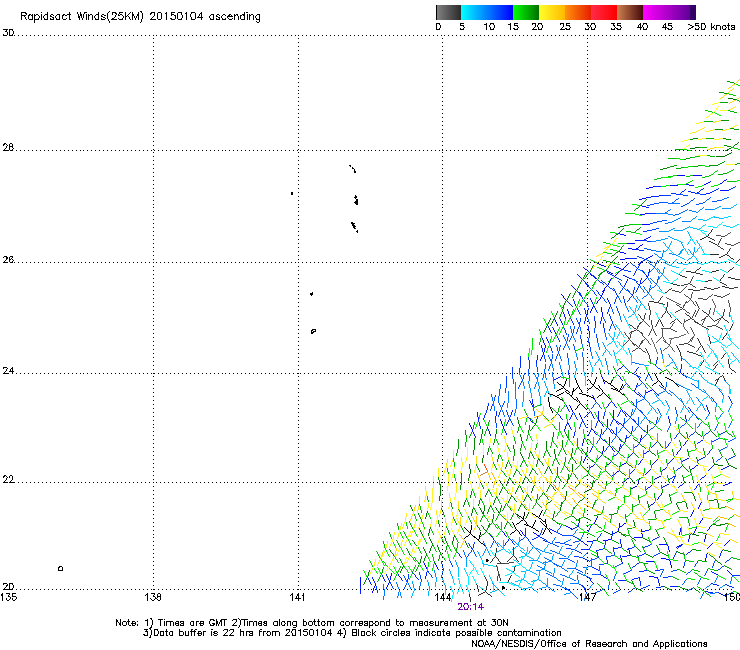This screenshot has width=740, height=650.
Task: Click the cyan-to-blue 5-15 knots legend segment
Action: (x=487, y=12)
